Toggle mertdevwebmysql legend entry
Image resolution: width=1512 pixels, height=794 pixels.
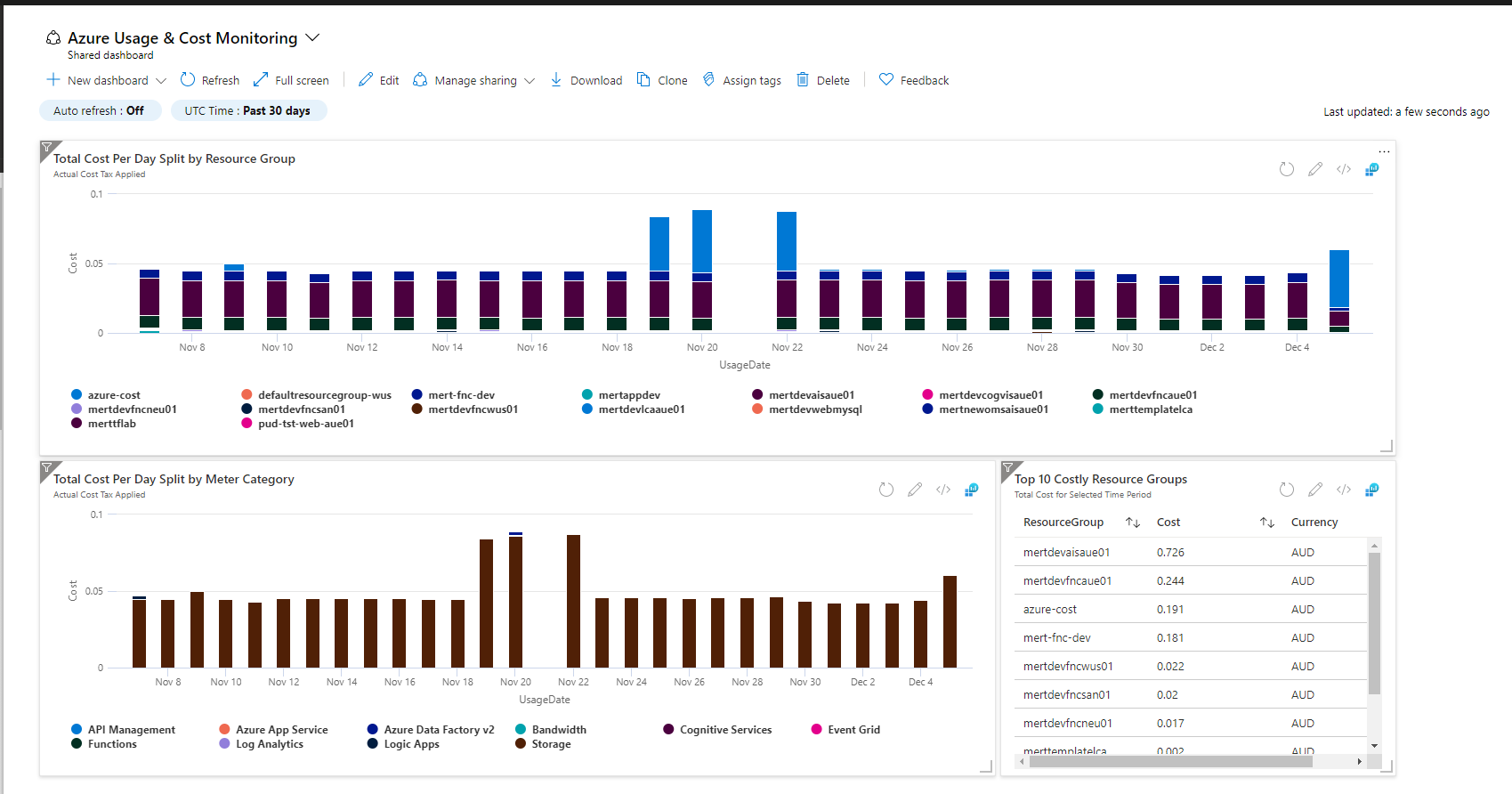pos(807,409)
